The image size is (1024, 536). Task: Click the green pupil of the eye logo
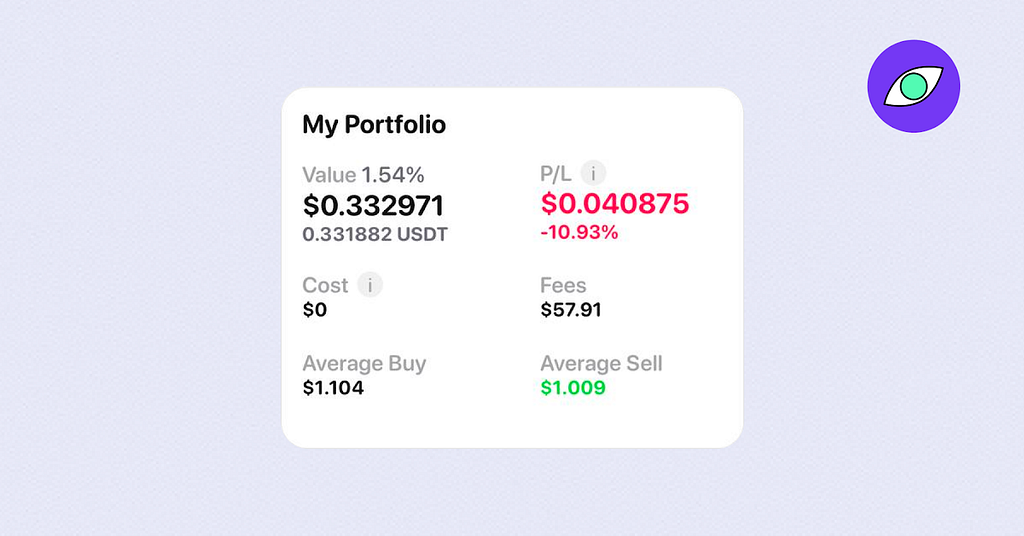pyautogui.click(x=913, y=86)
